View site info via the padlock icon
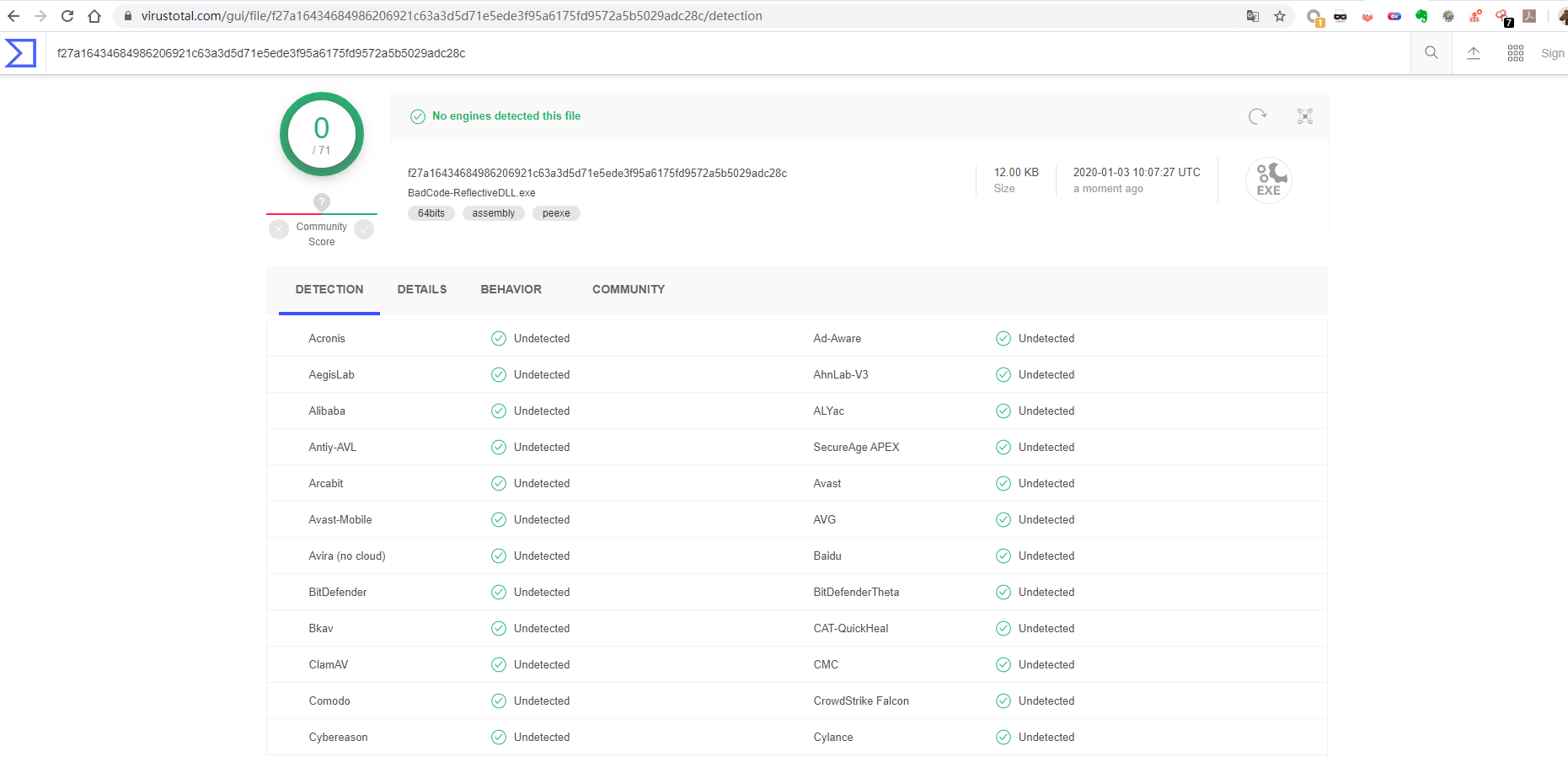Viewport: 1568px width, 757px height. click(128, 16)
